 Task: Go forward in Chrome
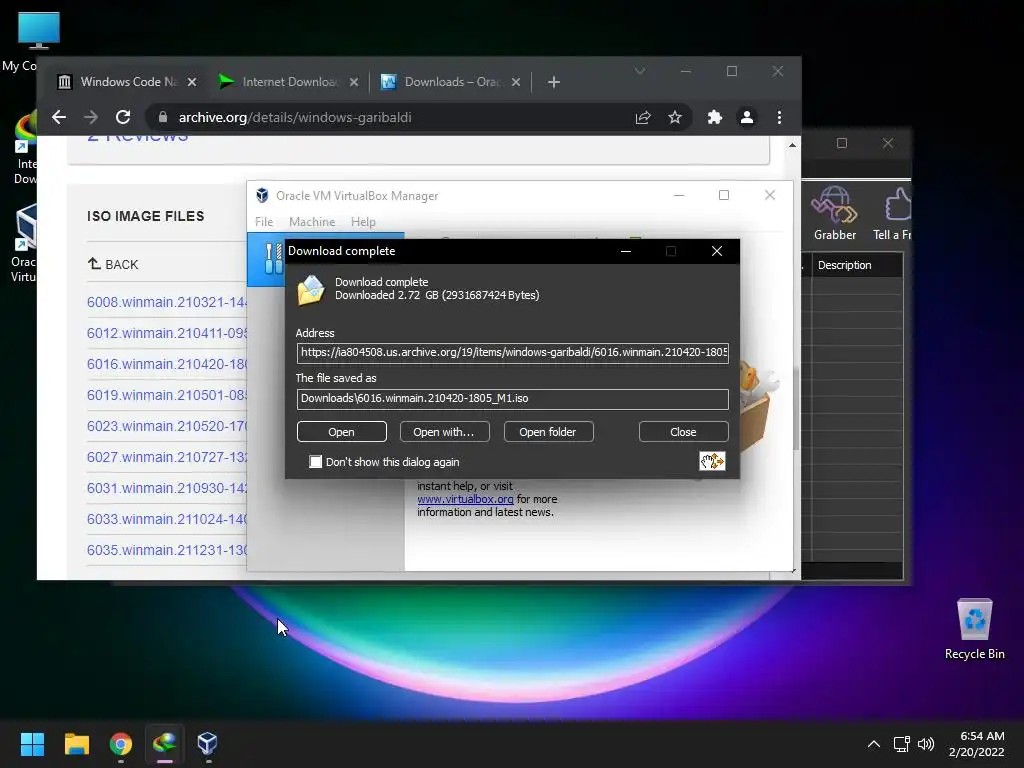[x=91, y=118]
